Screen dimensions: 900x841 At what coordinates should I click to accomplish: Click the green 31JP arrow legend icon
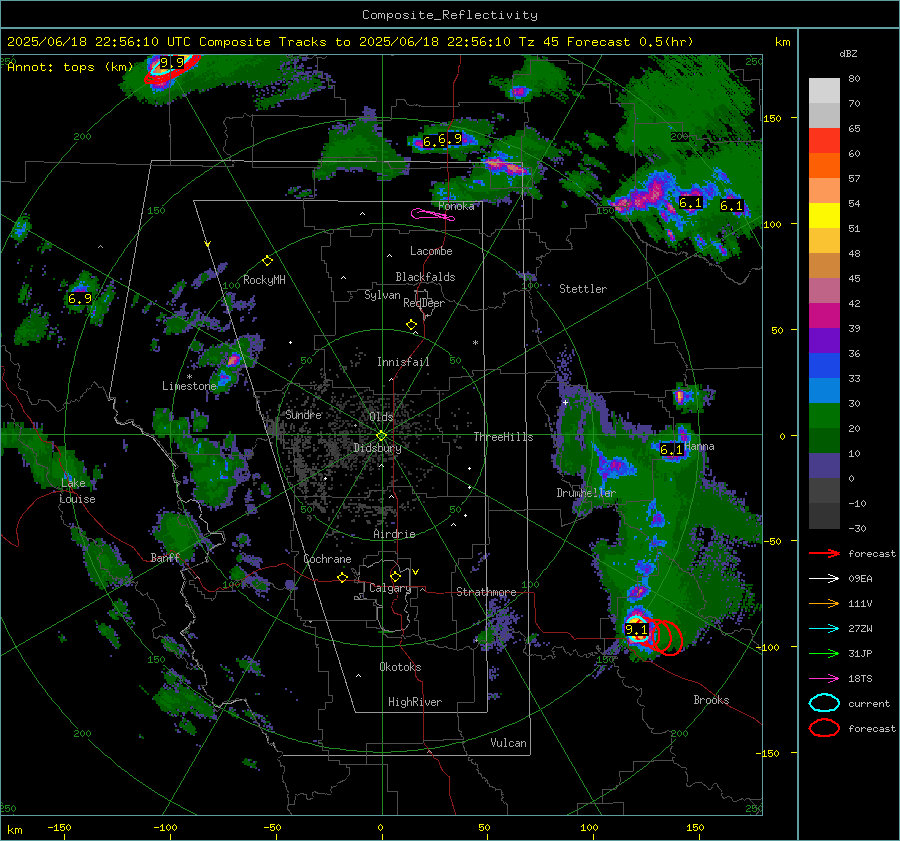point(824,654)
